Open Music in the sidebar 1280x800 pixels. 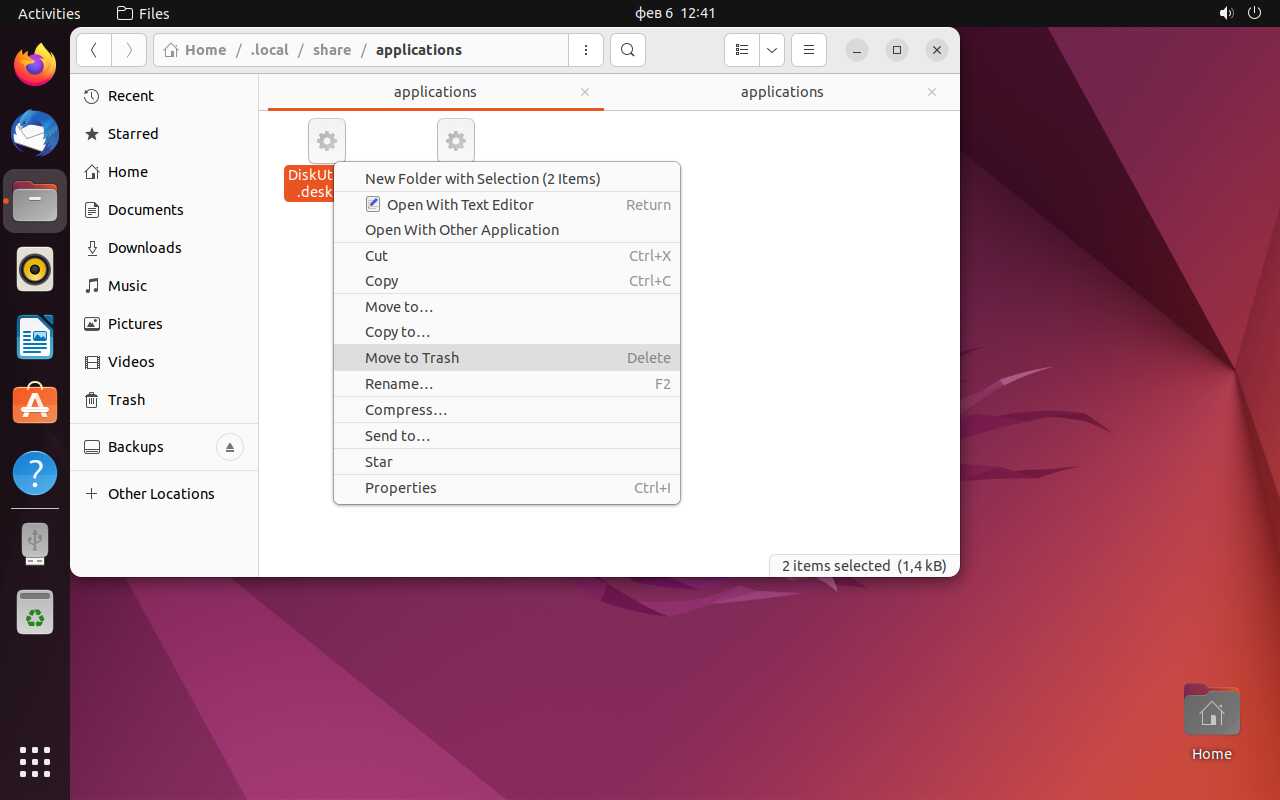point(165,286)
